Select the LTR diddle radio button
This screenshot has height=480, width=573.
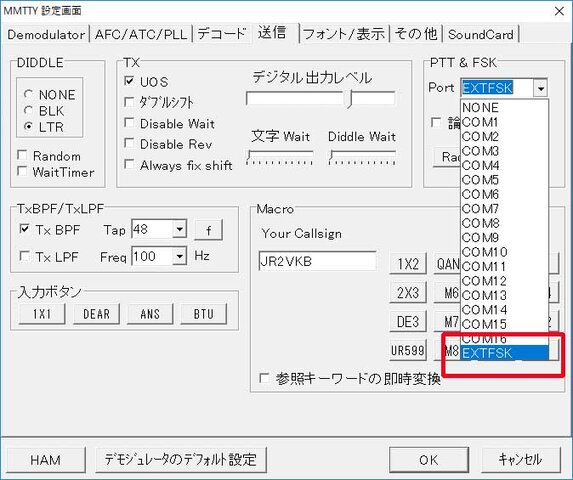tap(28, 127)
